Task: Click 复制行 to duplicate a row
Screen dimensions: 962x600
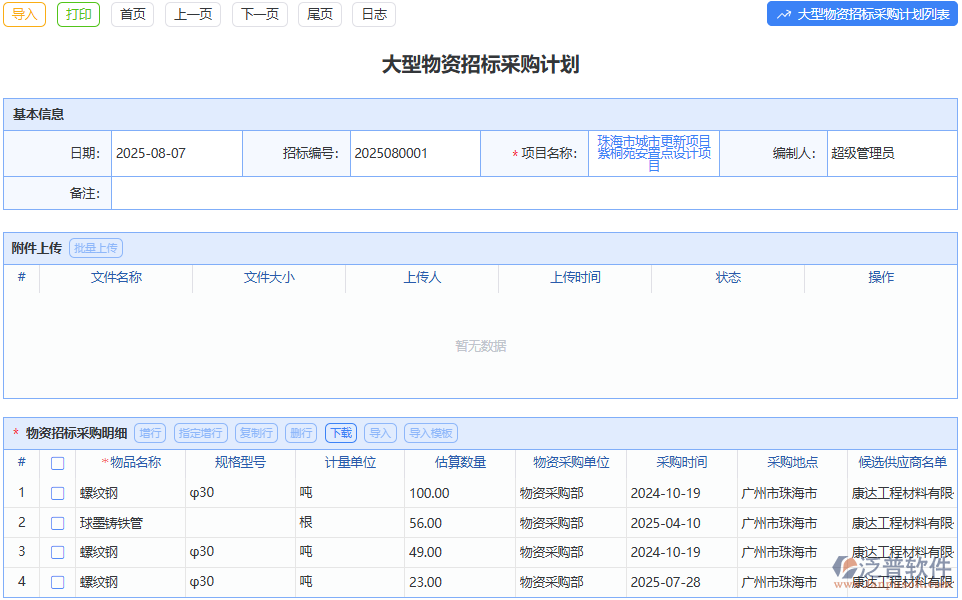Action: [255, 433]
